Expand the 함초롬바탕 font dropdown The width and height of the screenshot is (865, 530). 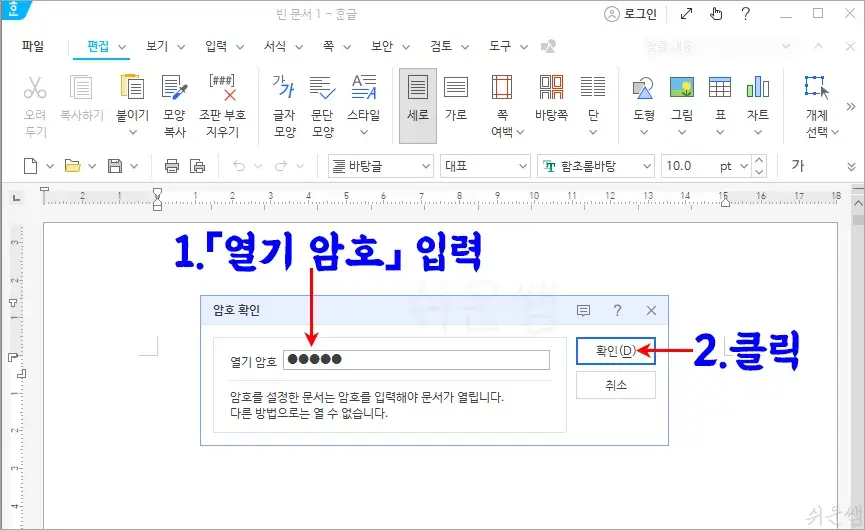tap(647, 166)
